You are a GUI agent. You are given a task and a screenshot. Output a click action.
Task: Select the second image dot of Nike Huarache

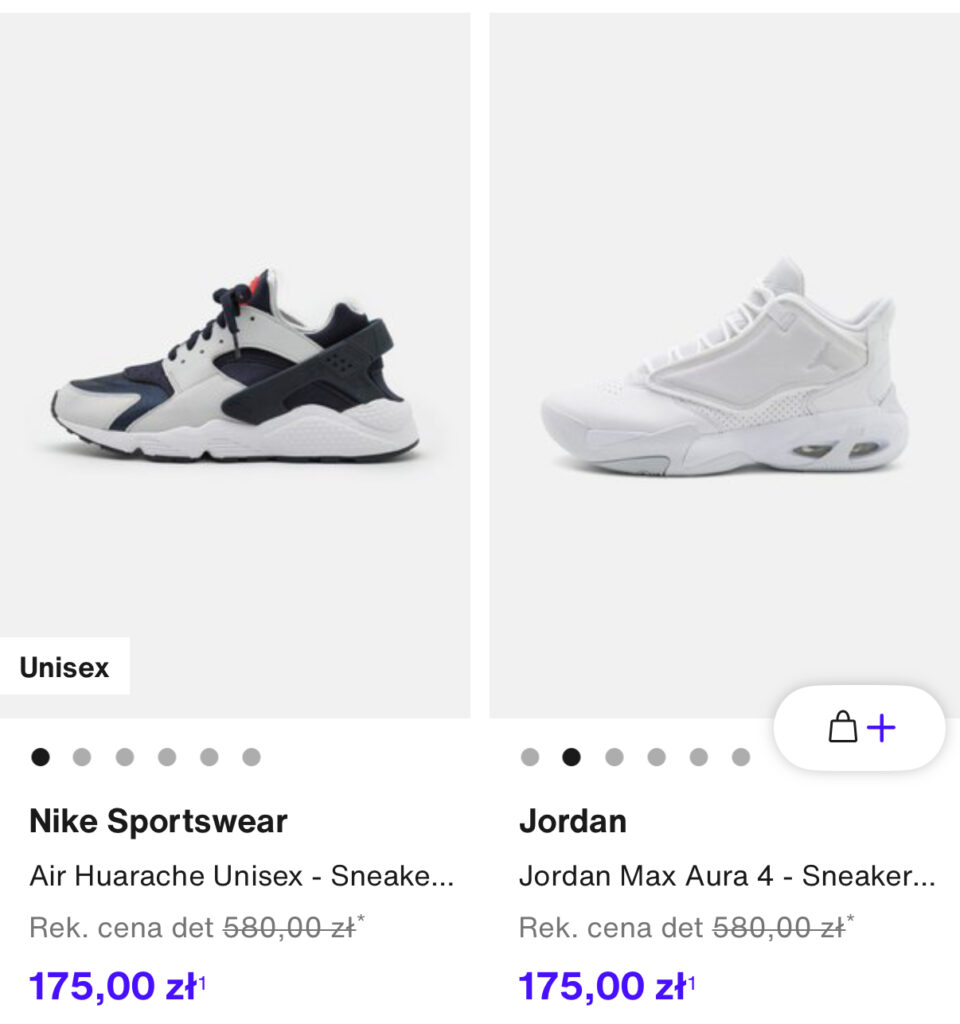tap(82, 757)
